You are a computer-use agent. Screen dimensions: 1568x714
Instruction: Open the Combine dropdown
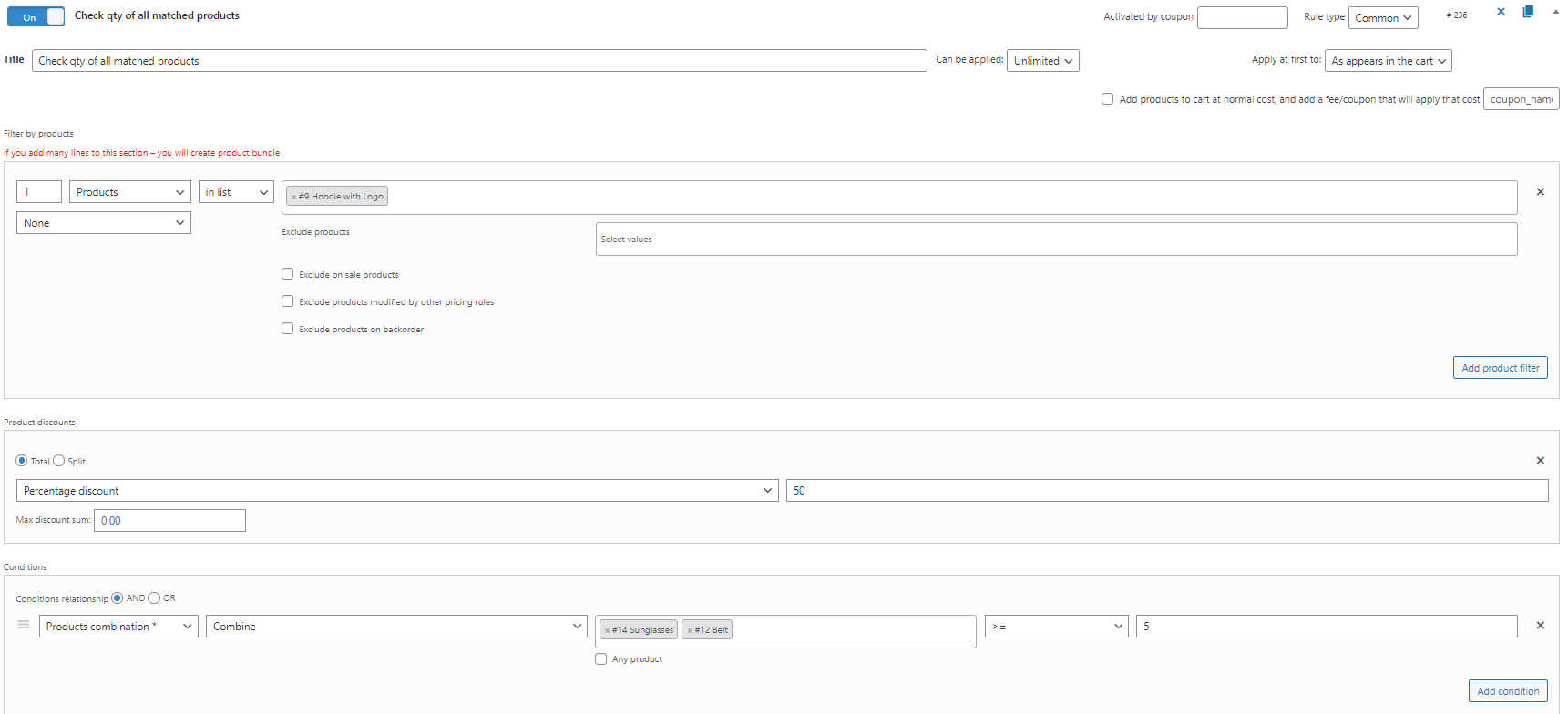(x=396, y=626)
